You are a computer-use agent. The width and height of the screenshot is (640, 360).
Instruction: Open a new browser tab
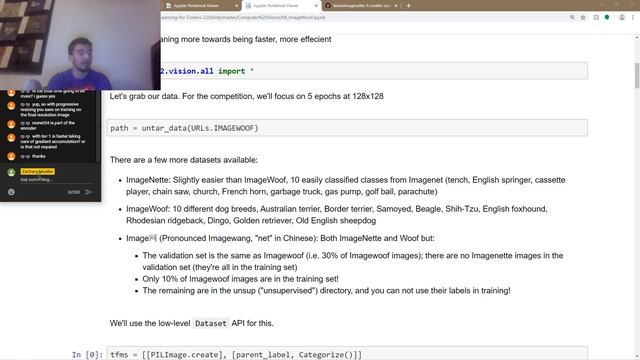(408, 6)
